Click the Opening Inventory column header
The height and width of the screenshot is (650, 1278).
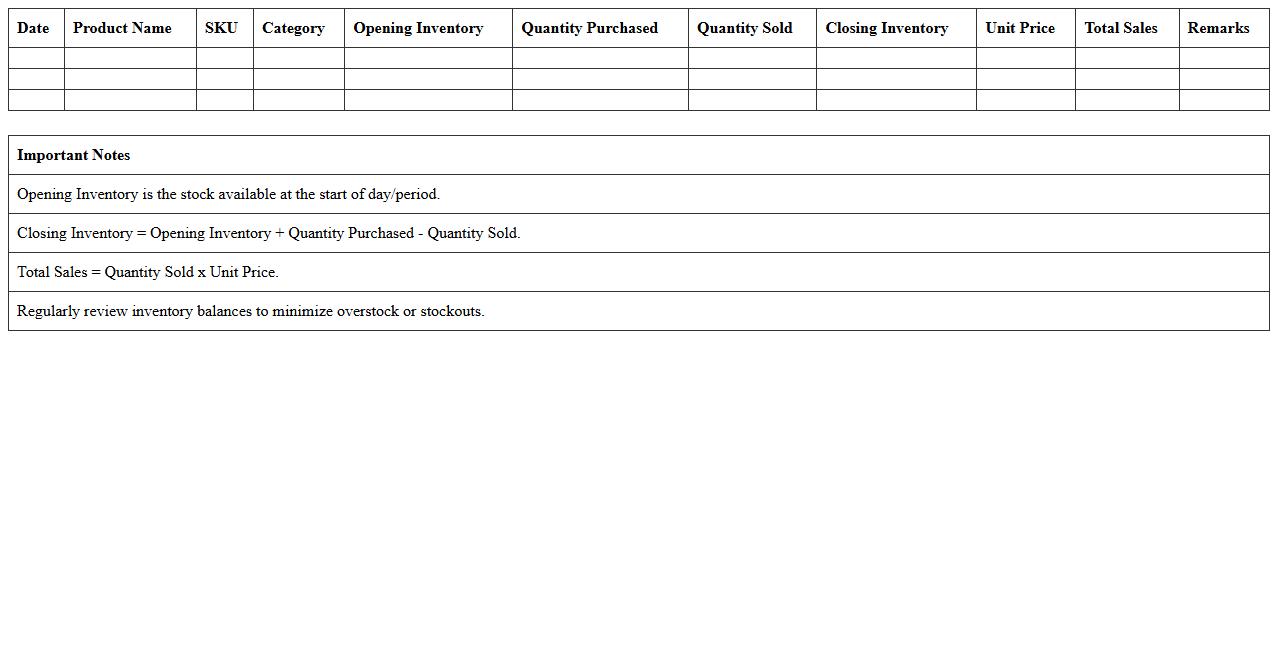[418, 28]
